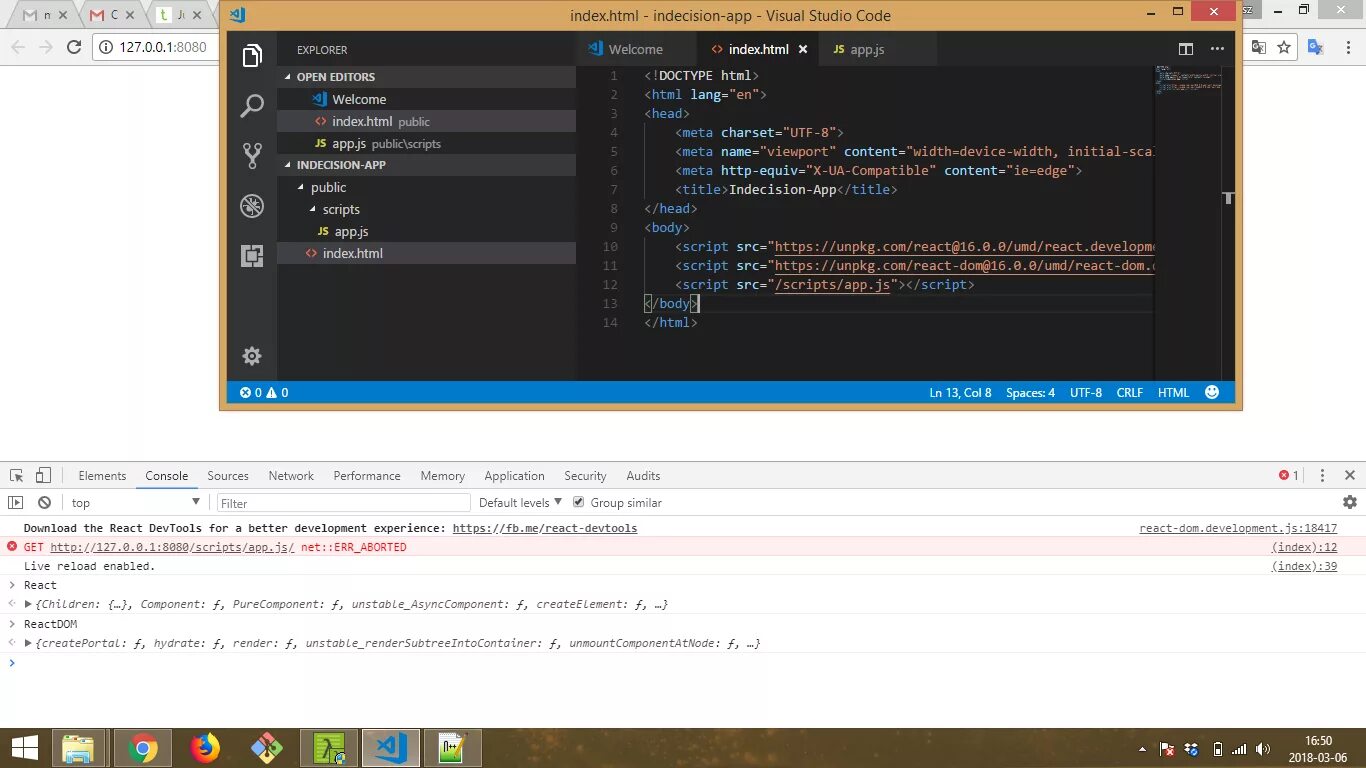This screenshot has height=768, width=1366.
Task: Click the taskbar volume icon
Action: [1264, 749]
